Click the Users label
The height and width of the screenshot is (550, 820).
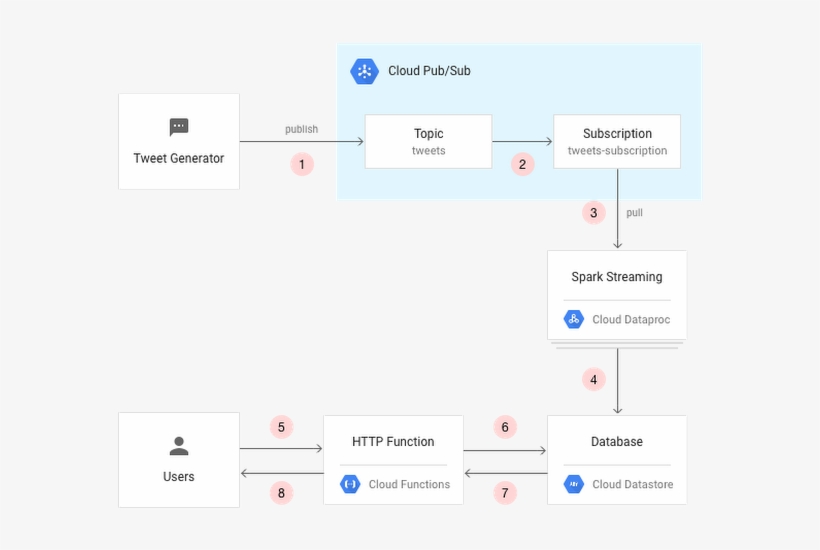[x=179, y=477]
